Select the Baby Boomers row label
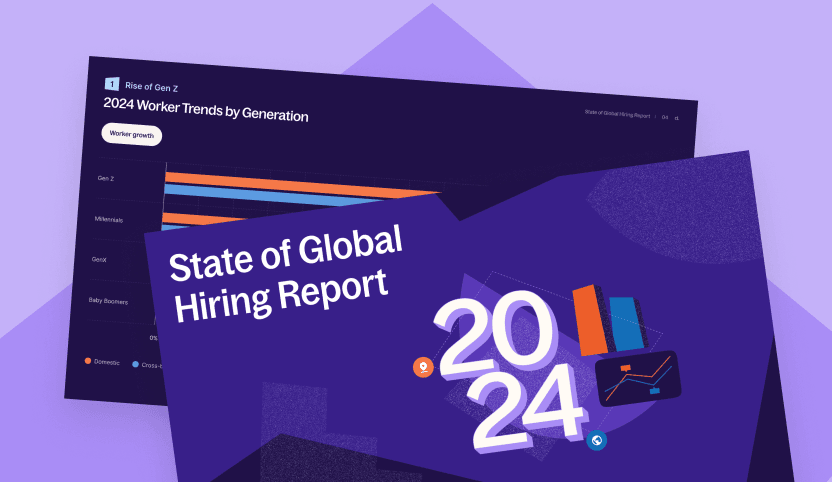Image resolution: width=832 pixels, height=482 pixels. pos(110,300)
